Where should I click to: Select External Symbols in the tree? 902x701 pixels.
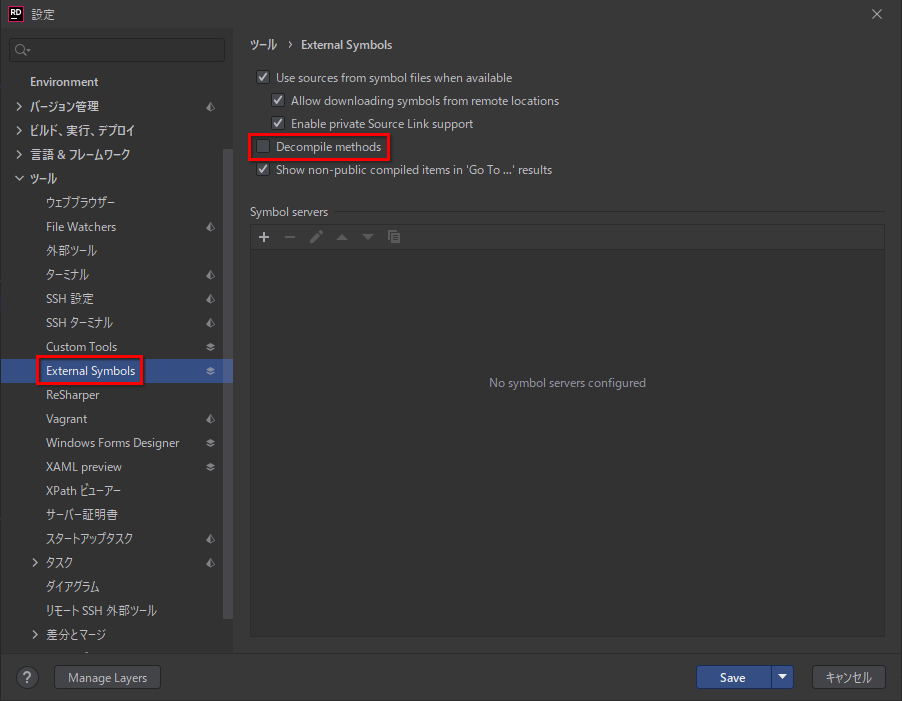[90, 371]
